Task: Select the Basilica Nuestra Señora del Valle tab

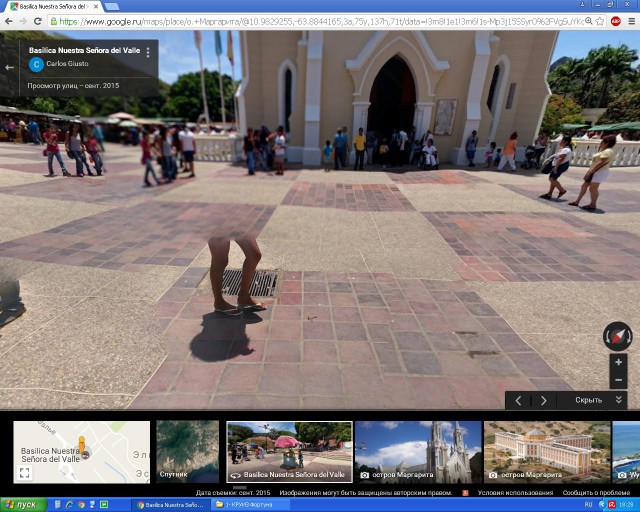Action: (55, 7)
